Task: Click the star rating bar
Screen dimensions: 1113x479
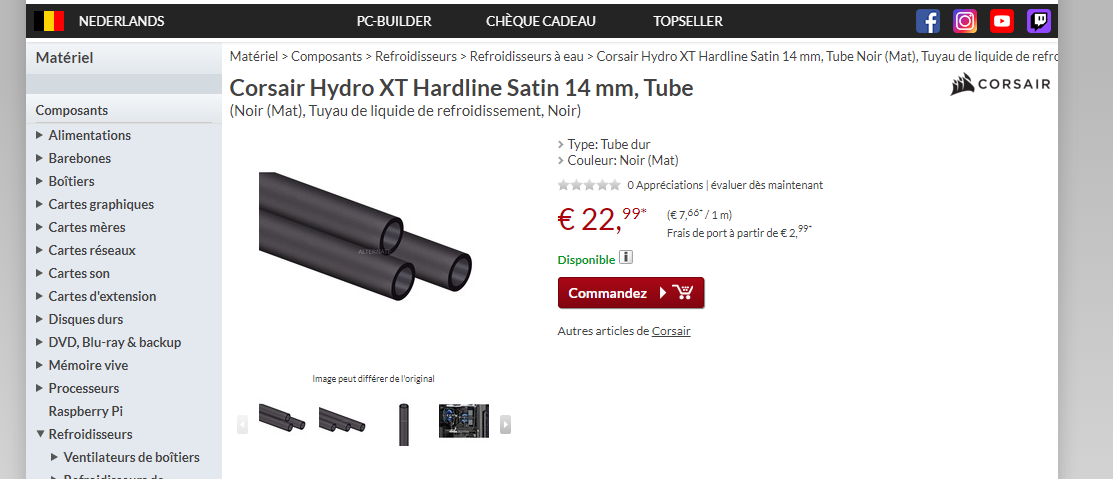Action: pos(588,185)
